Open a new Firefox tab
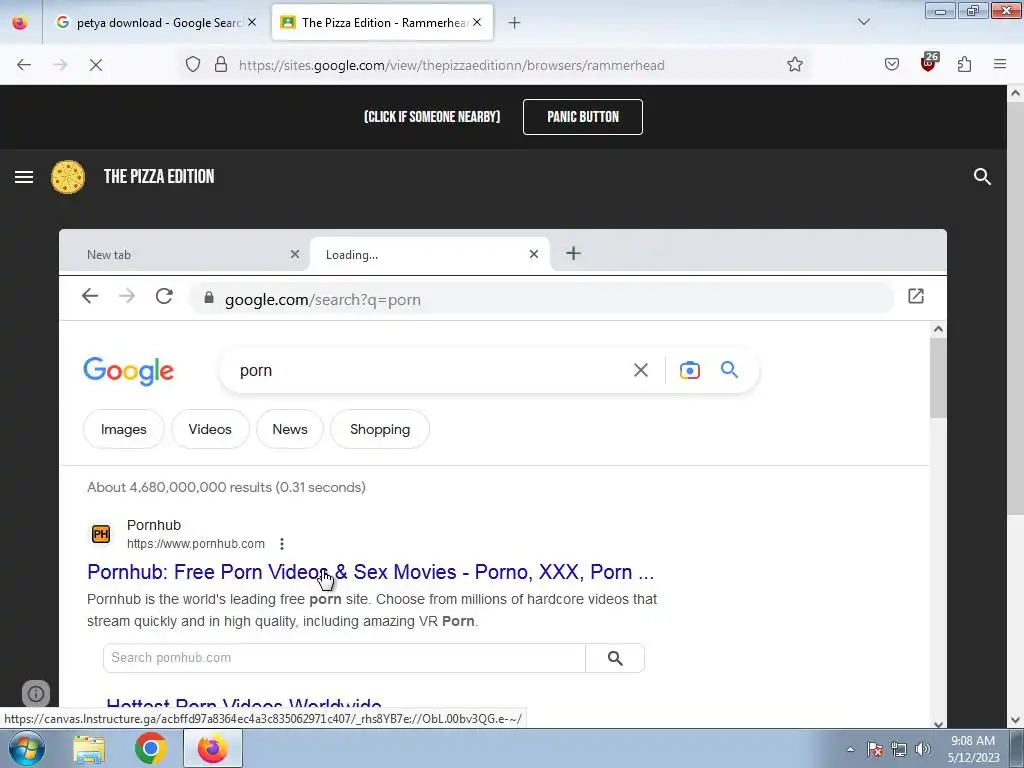 [515, 23]
